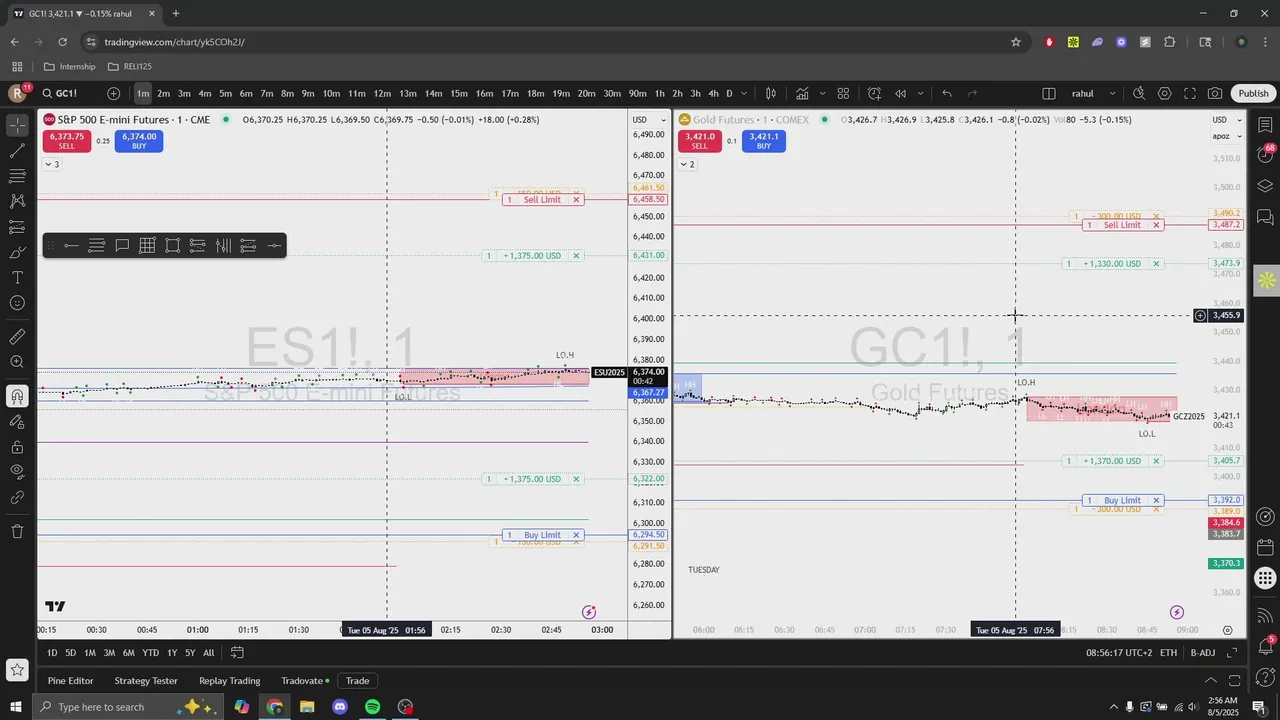Image resolution: width=1280 pixels, height=720 pixels.
Task: Take a chart snapshot with camera icon
Action: click(1215, 93)
